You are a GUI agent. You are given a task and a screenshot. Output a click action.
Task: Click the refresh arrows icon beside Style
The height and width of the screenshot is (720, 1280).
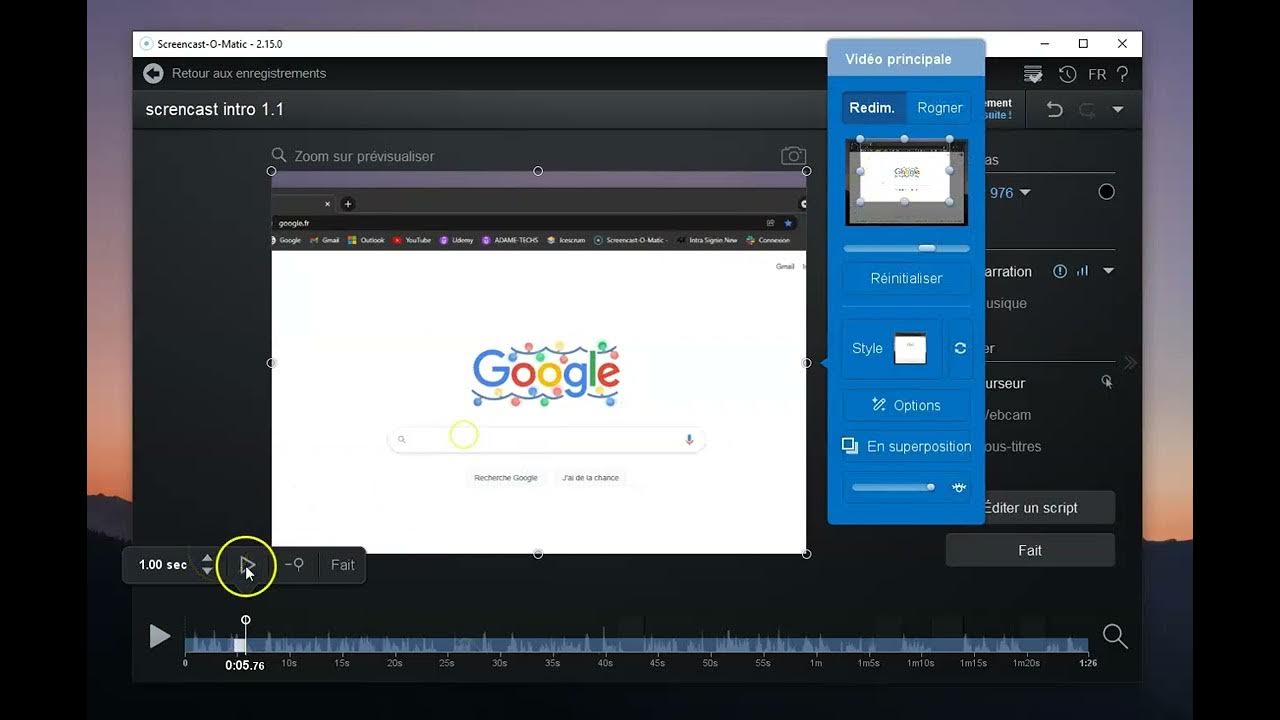click(x=960, y=348)
